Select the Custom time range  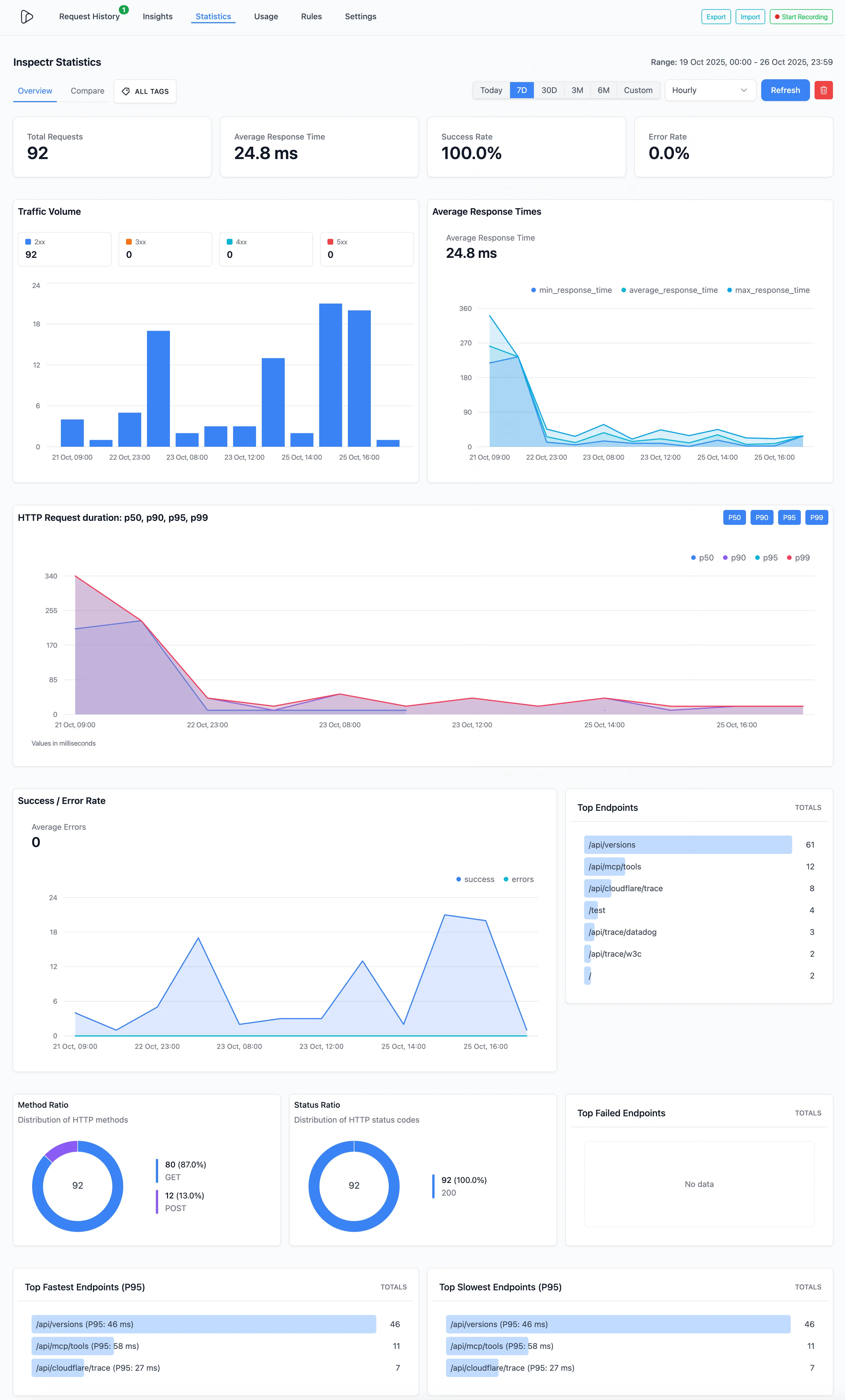(638, 90)
